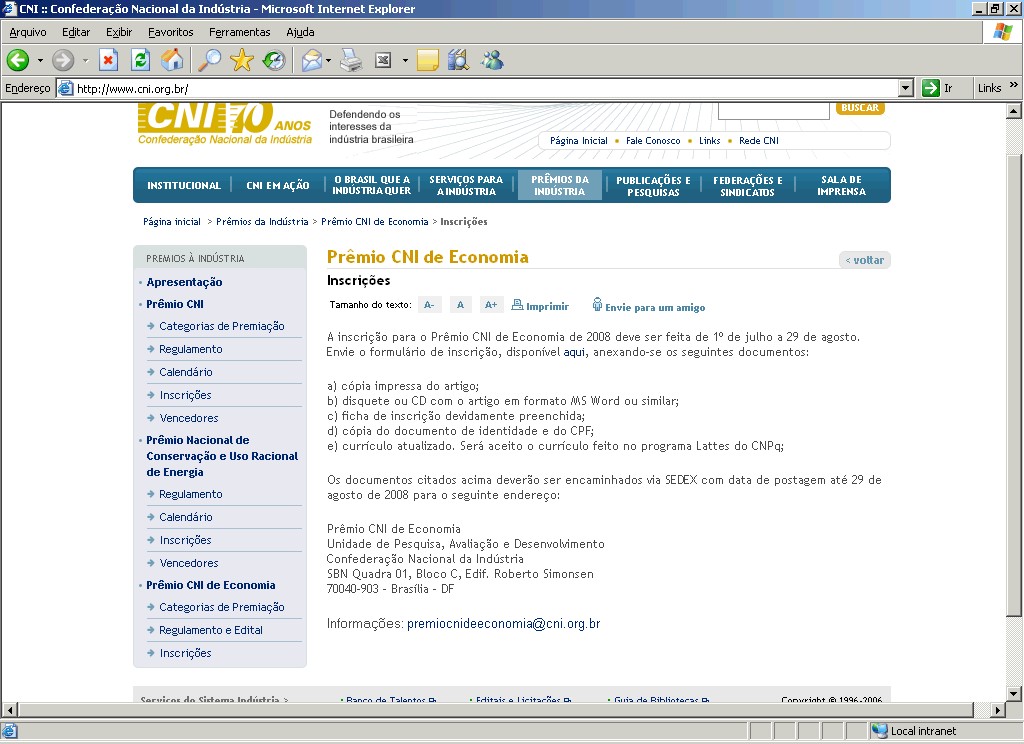Click the Messenger people toolbar icon
The width and height of the screenshot is (1024, 744).
(492, 61)
